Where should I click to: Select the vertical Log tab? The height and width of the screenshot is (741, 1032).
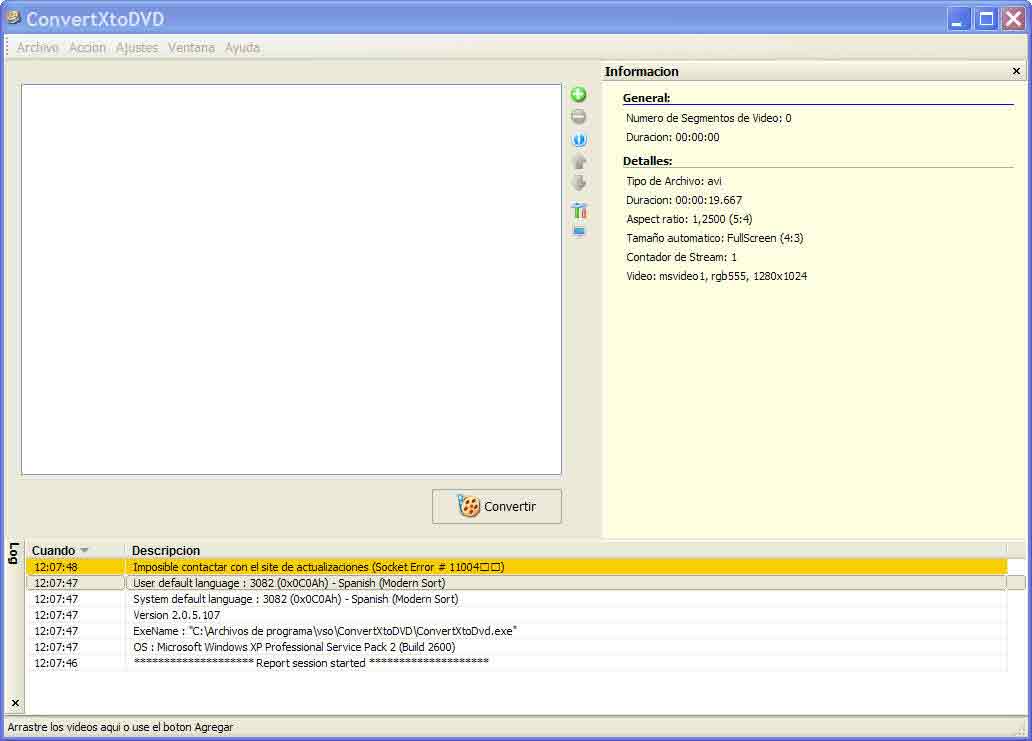14,553
